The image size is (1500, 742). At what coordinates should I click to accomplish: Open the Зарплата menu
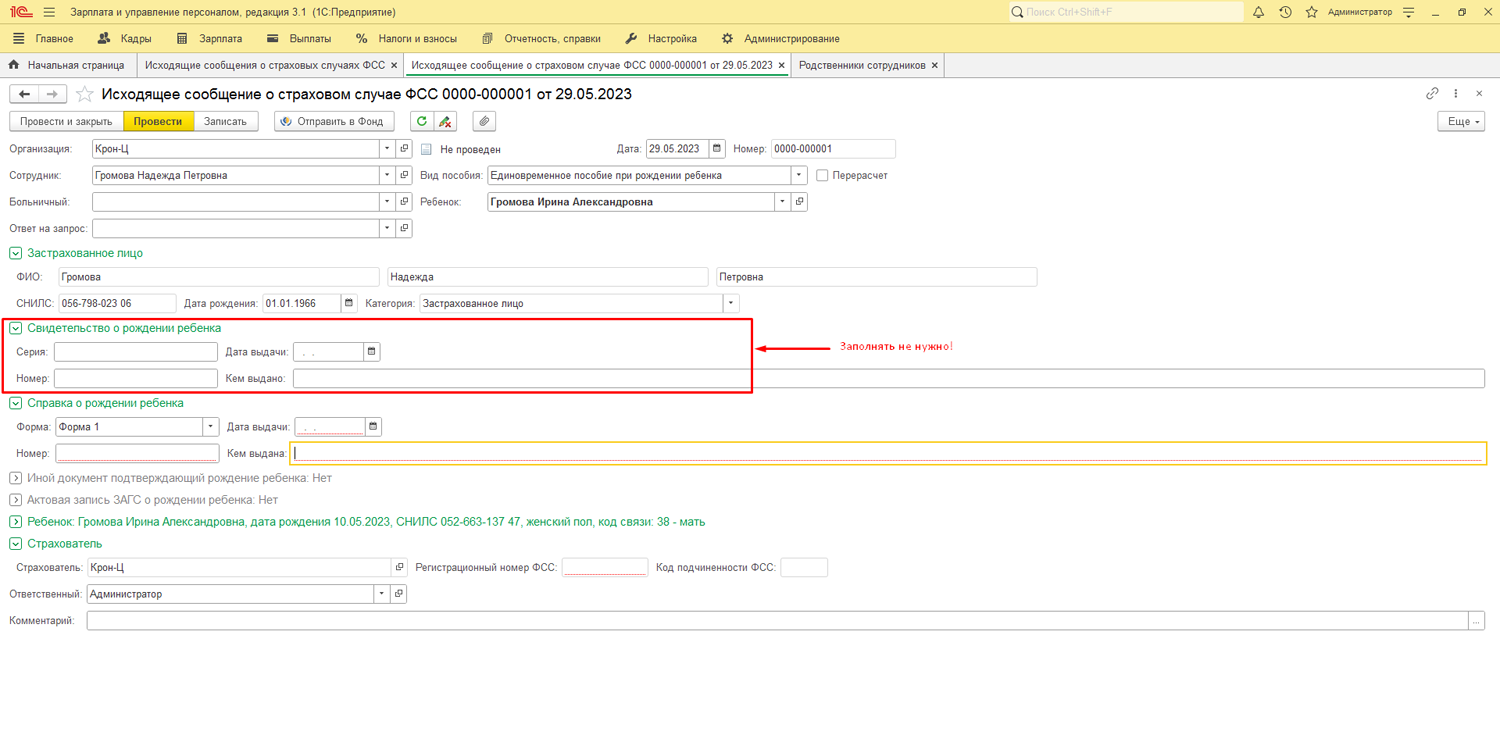[x=210, y=39]
